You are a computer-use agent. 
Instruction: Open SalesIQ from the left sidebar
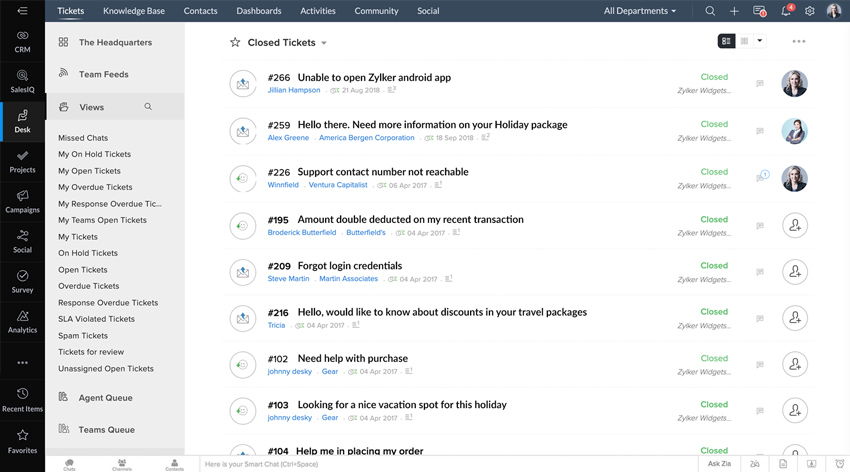tap(22, 81)
